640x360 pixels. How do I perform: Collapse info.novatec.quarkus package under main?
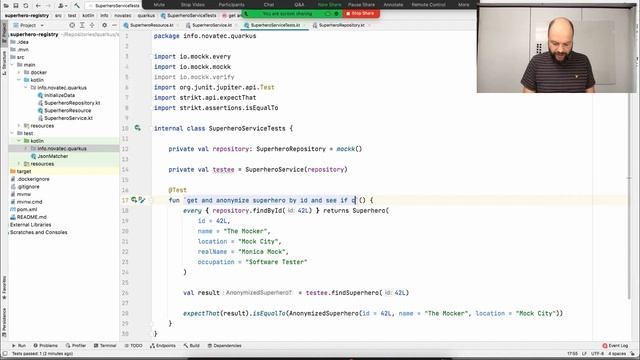[x=26, y=88]
